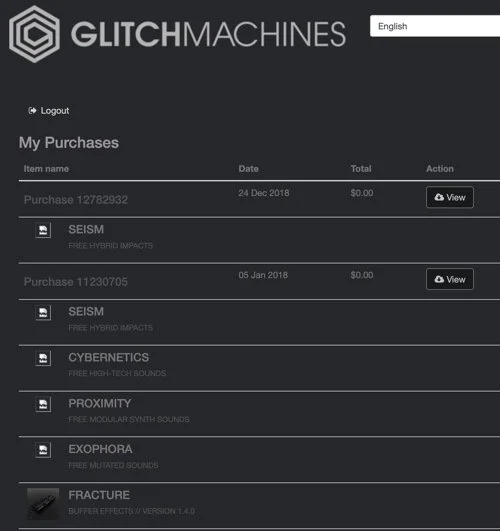The height and width of the screenshot is (531, 500).
Task: Click the GLITCHMACHINES wordmark
Action: pos(208,34)
